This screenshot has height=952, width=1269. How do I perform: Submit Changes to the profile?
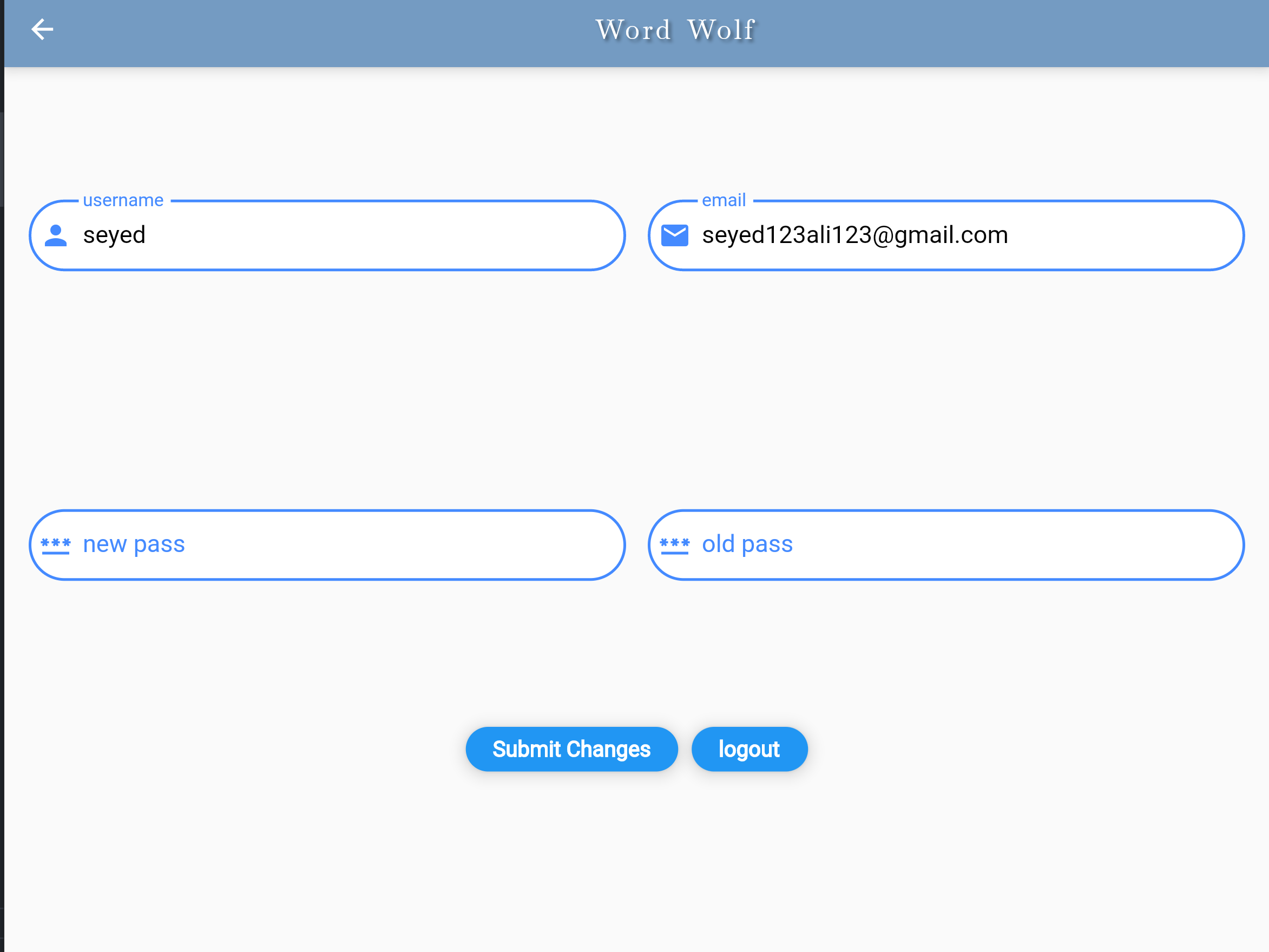coord(571,749)
